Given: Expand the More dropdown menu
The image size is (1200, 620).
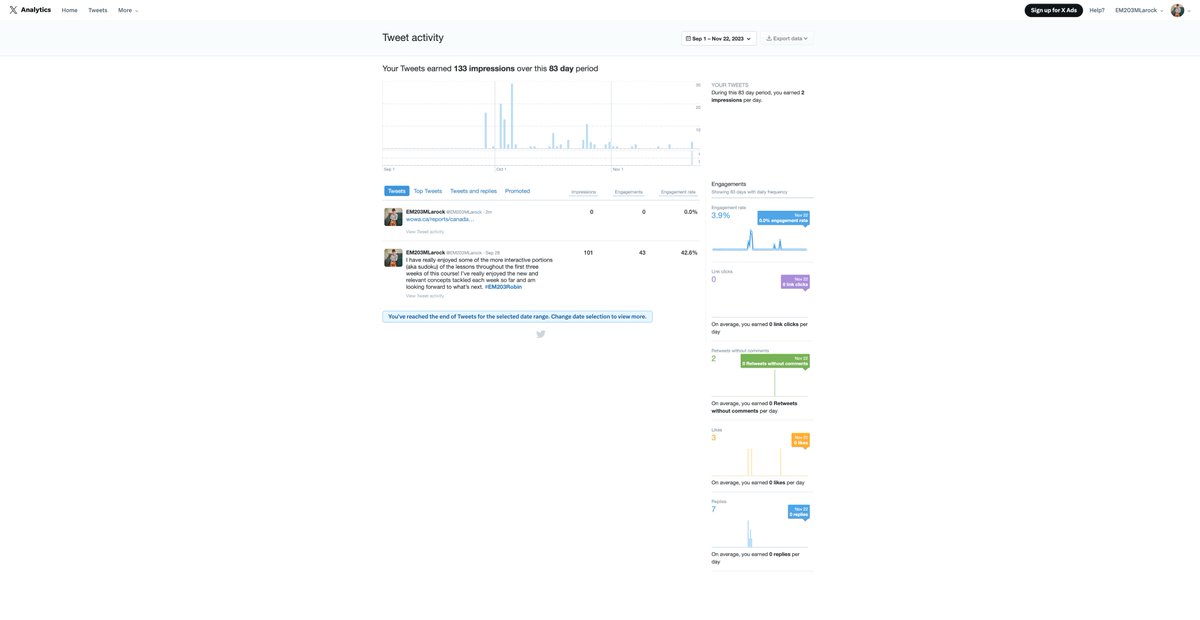Looking at the screenshot, I should pos(128,10).
